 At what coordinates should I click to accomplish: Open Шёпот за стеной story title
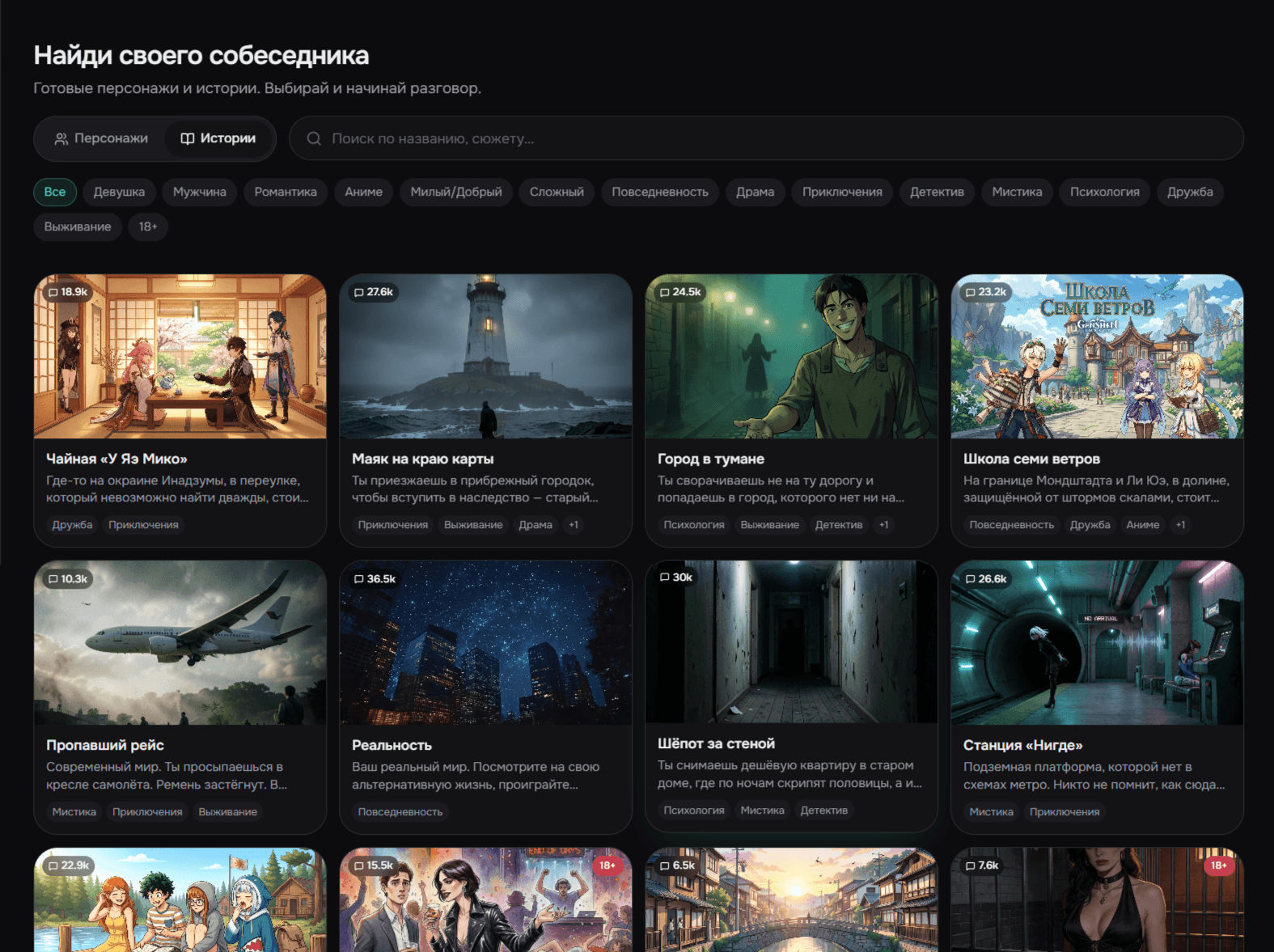716,743
